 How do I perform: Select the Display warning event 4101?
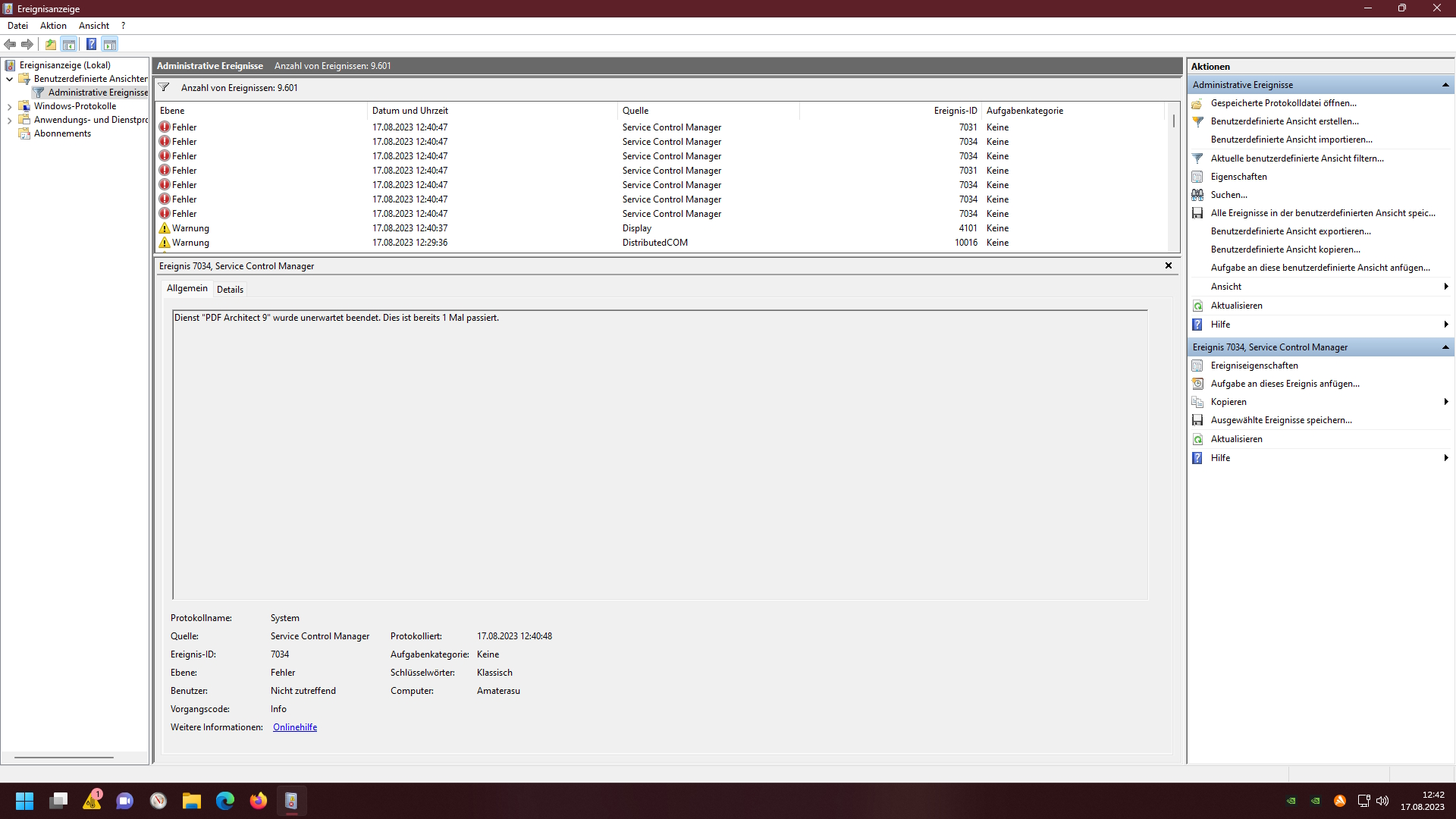pyautogui.click(x=637, y=228)
